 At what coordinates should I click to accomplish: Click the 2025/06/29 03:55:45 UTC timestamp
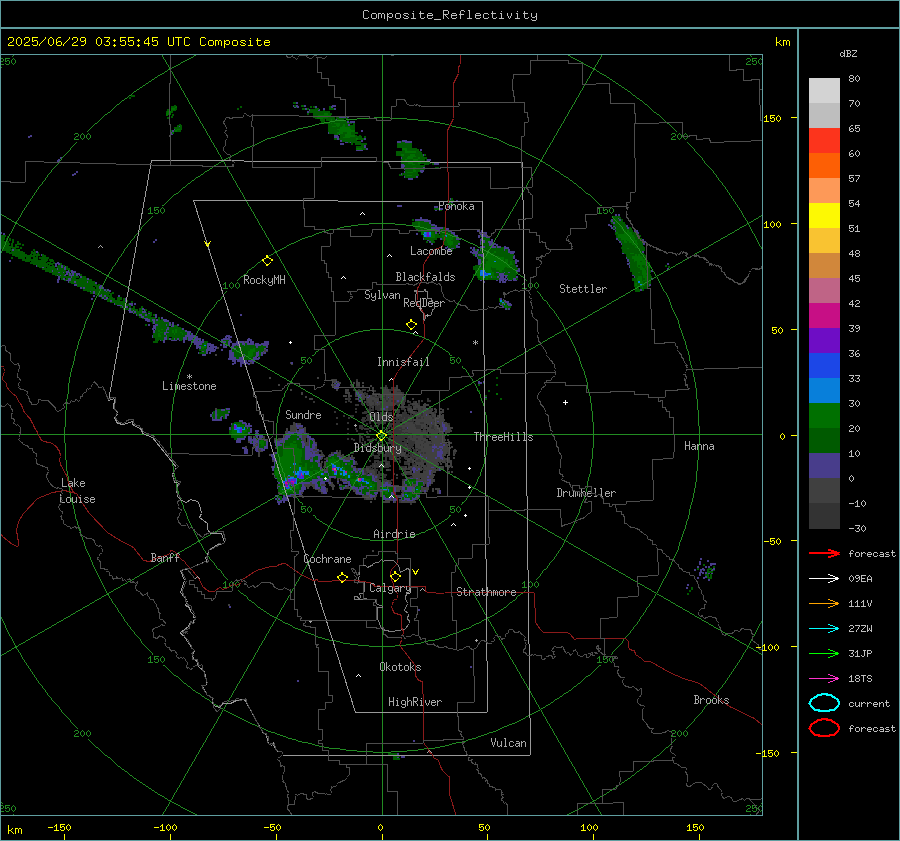99,42
